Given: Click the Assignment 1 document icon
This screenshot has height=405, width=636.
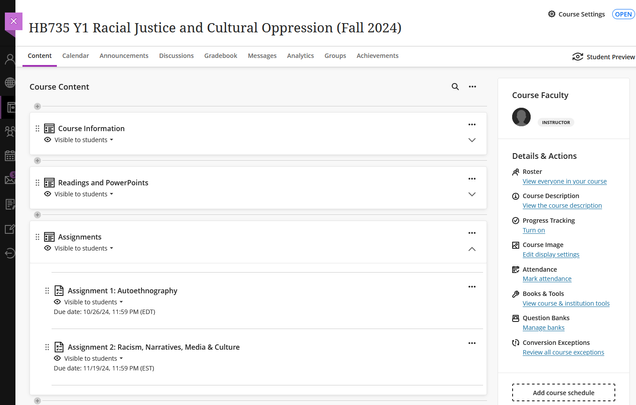Looking at the screenshot, I should pos(59,290).
